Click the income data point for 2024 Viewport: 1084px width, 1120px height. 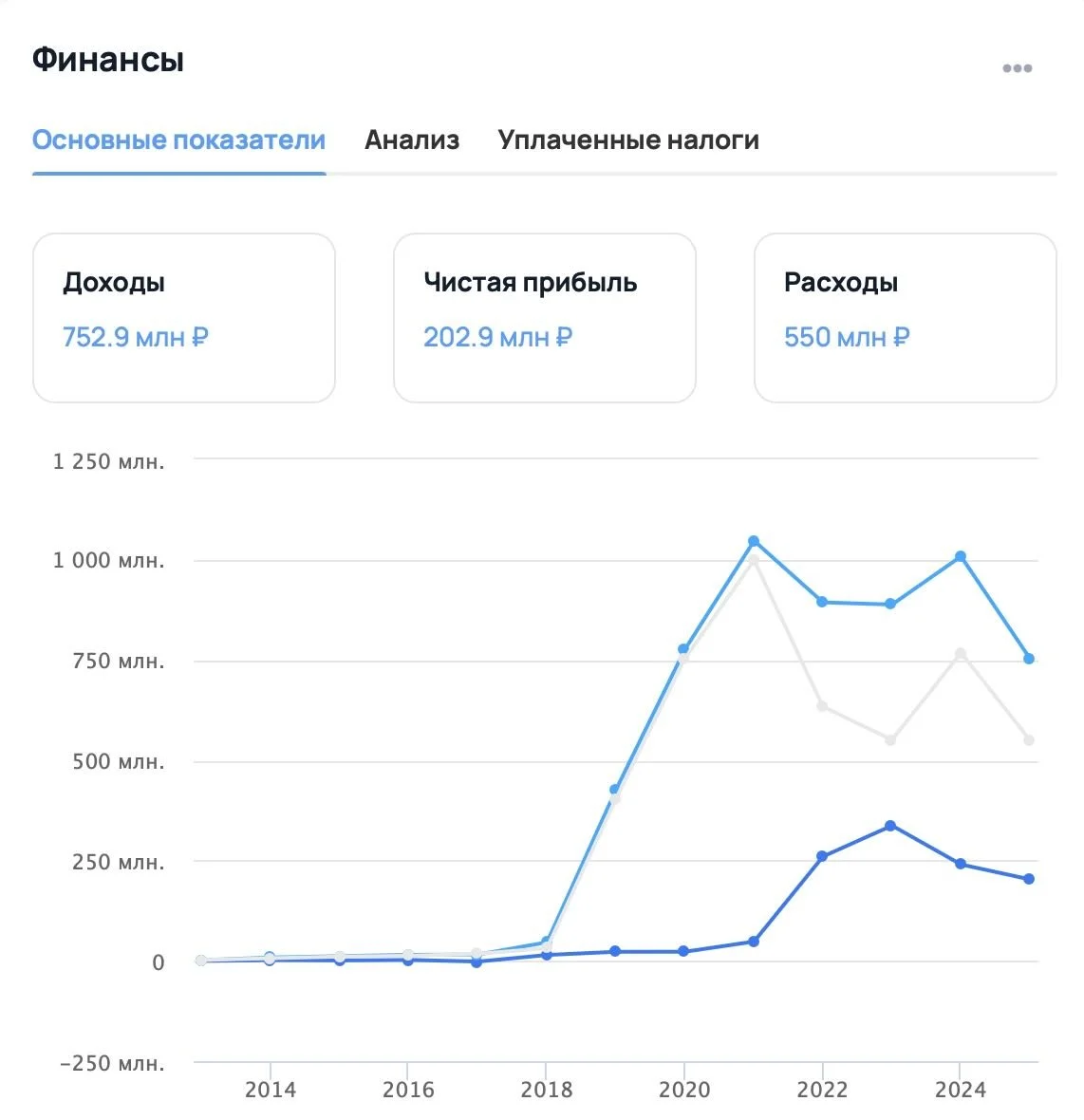[961, 556]
